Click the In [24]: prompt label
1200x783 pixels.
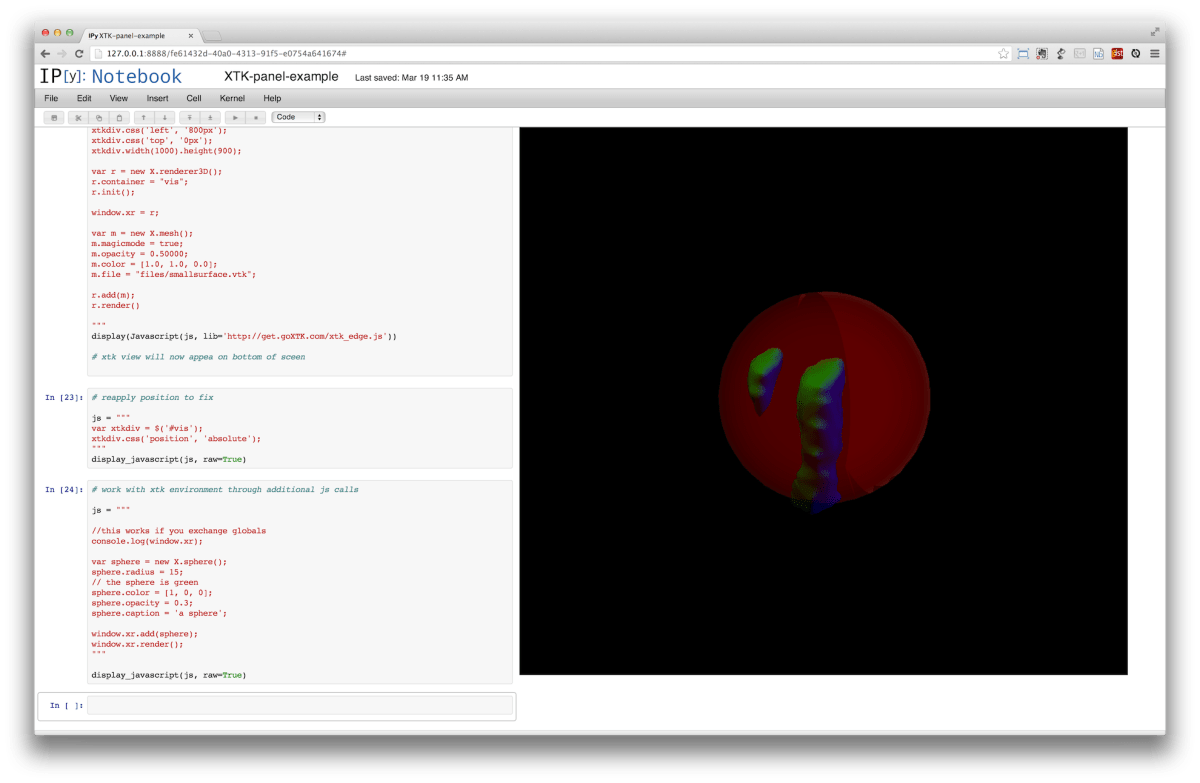(65, 489)
